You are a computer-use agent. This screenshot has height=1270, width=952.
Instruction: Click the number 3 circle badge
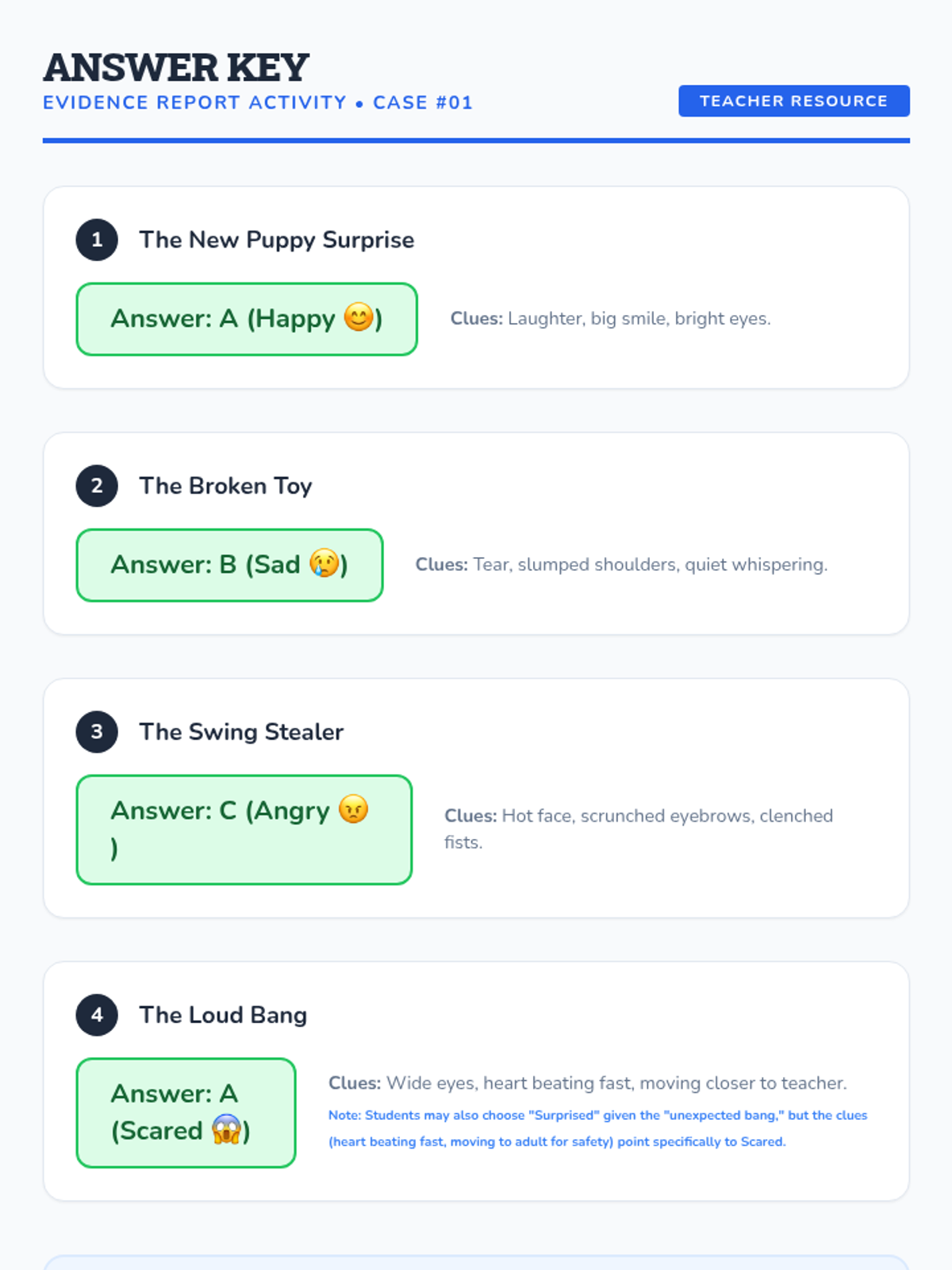(97, 732)
